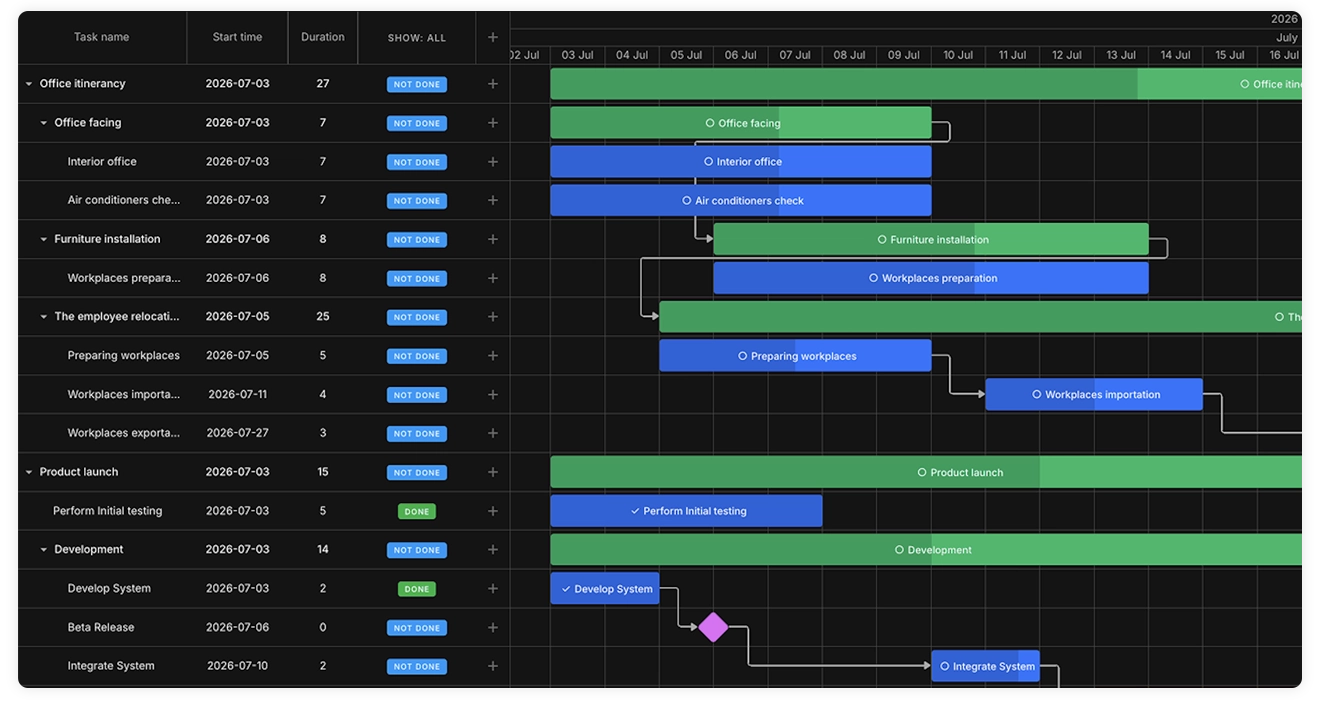Select the Office facing green bar
This screenshot has height=714, width=1320.
(741, 123)
